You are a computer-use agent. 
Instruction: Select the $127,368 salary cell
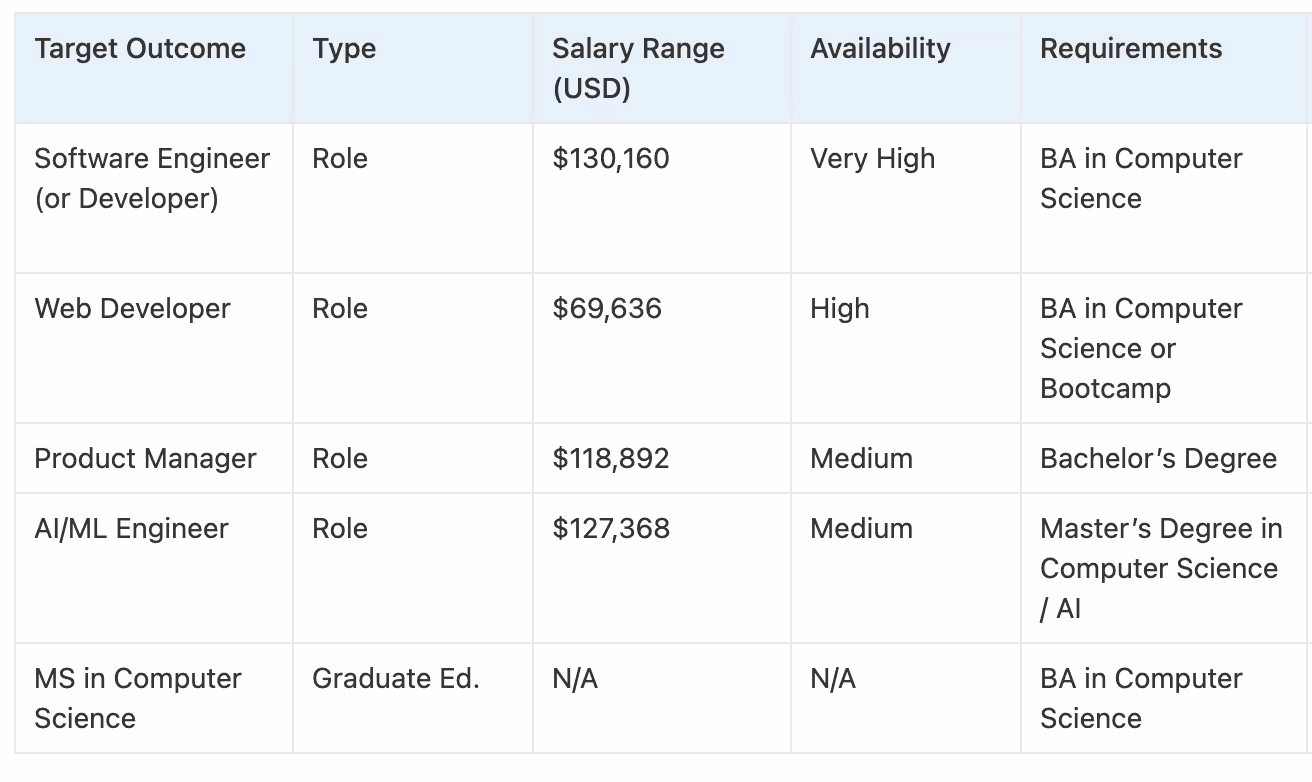click(662, 568)
